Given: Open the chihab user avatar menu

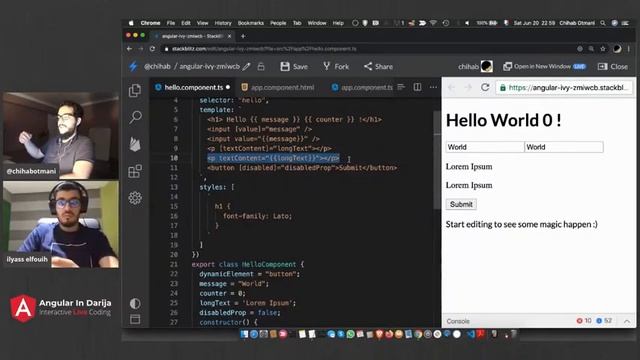Looking at the screenshot, I should (487, 66).
